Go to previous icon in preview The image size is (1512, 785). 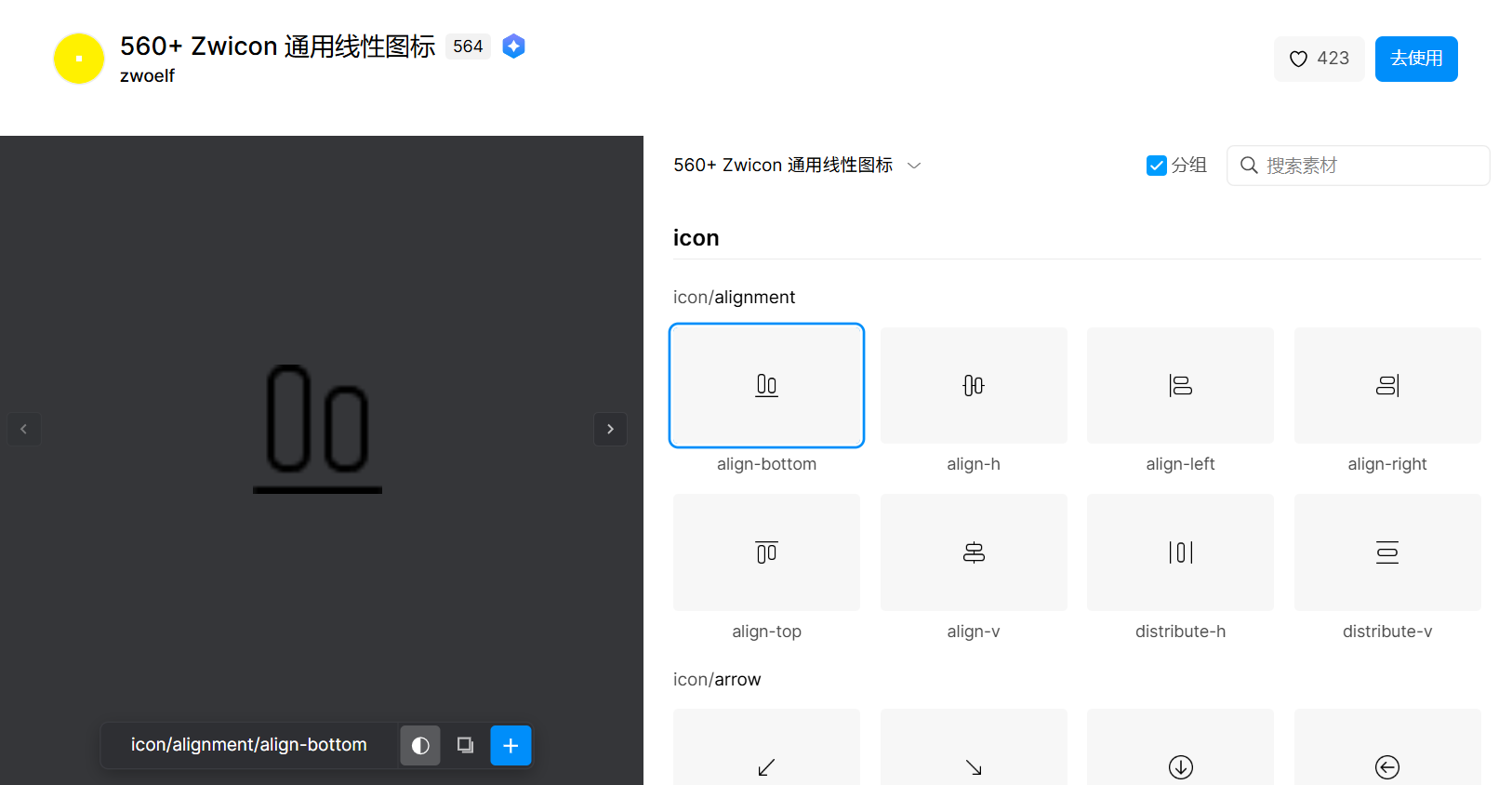(x=24, y=429)
